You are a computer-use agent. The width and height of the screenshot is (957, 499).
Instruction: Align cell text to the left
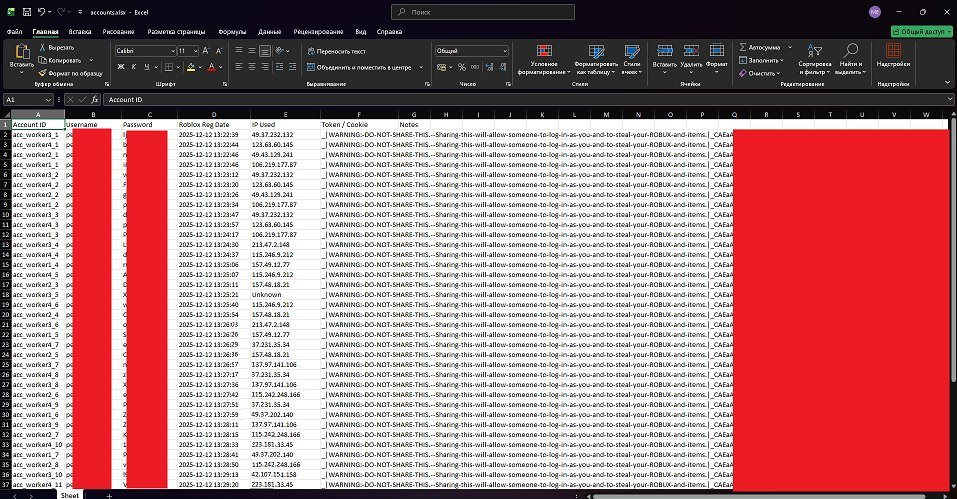(239, 67)
